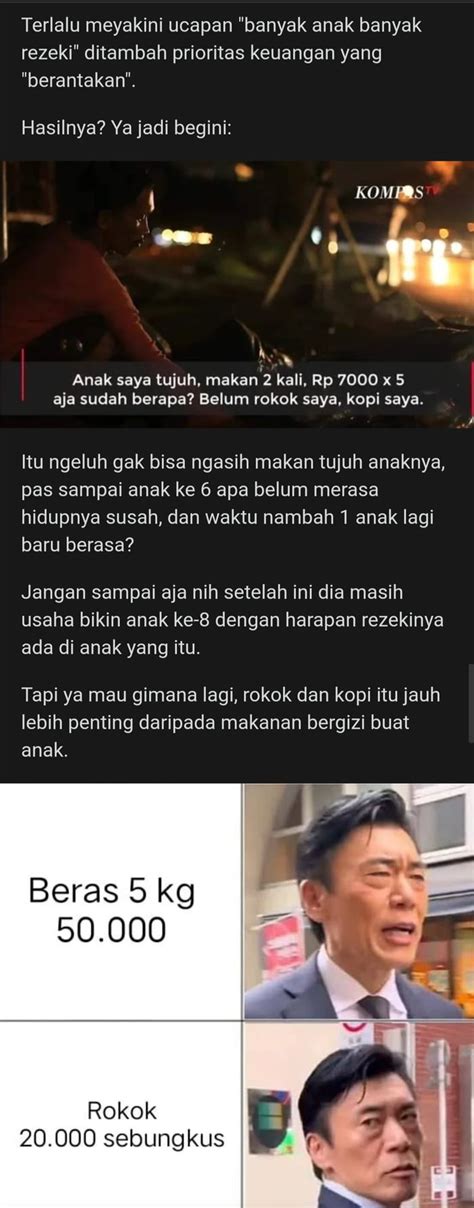Open the bottom photo of frowning man
Viewport: 474px width, 1208px height.
pos(359,1115)
